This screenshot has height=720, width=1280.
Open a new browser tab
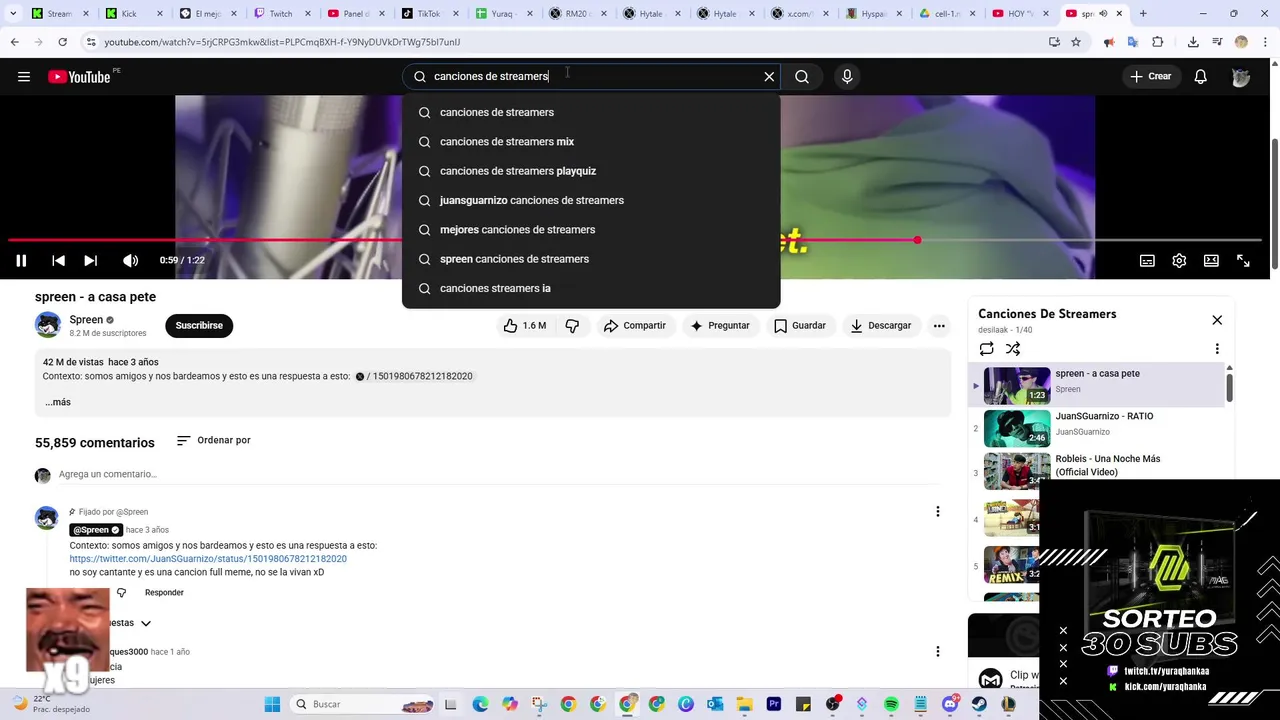tap(1143, 14)
